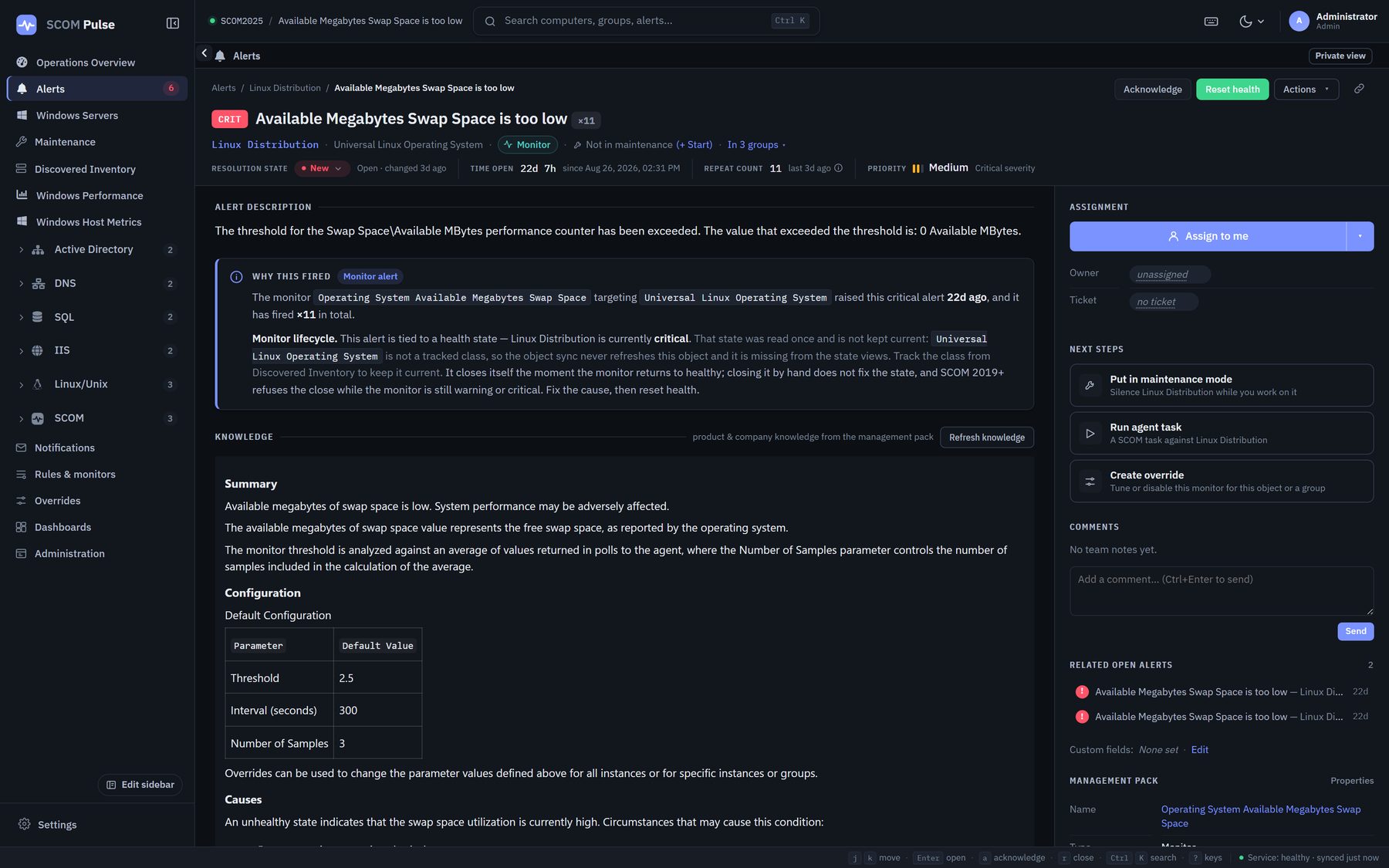Click the Refresh knowledge button
1389x868 pixels.
click(986, 437)
